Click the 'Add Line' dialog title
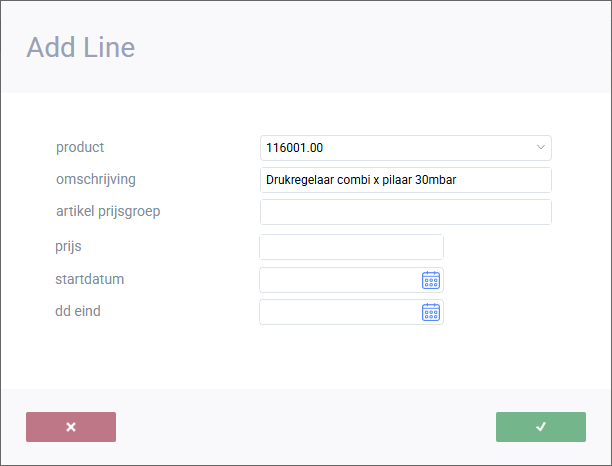The width and height of the screenshot is (612, 466). coord(80,47)
